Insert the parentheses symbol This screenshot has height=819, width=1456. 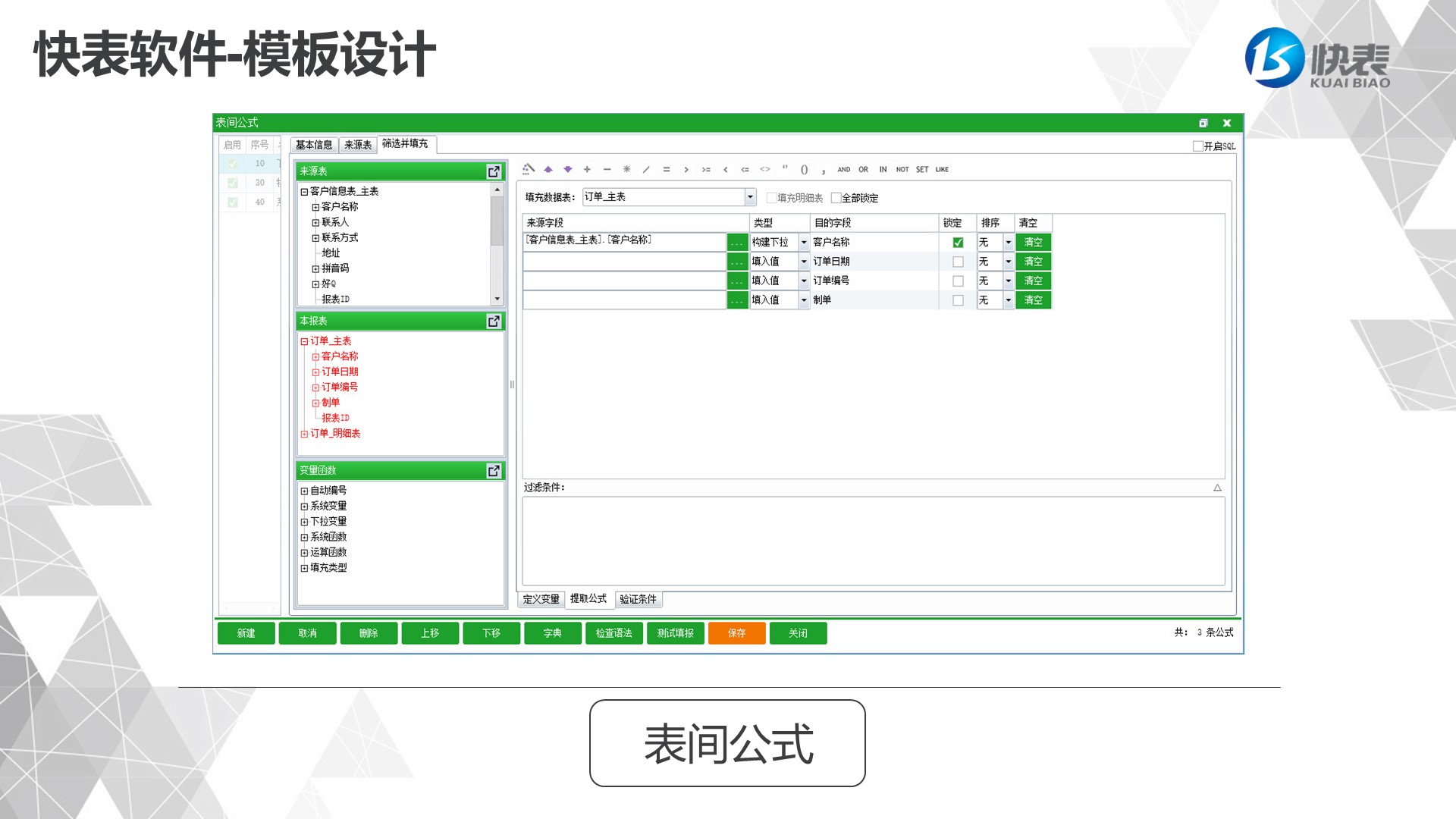click(x=805, y=169)
